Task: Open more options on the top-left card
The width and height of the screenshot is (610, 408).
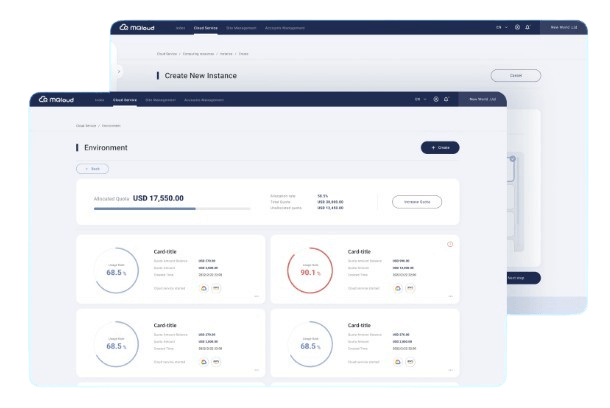Action: tap(256, 296)
